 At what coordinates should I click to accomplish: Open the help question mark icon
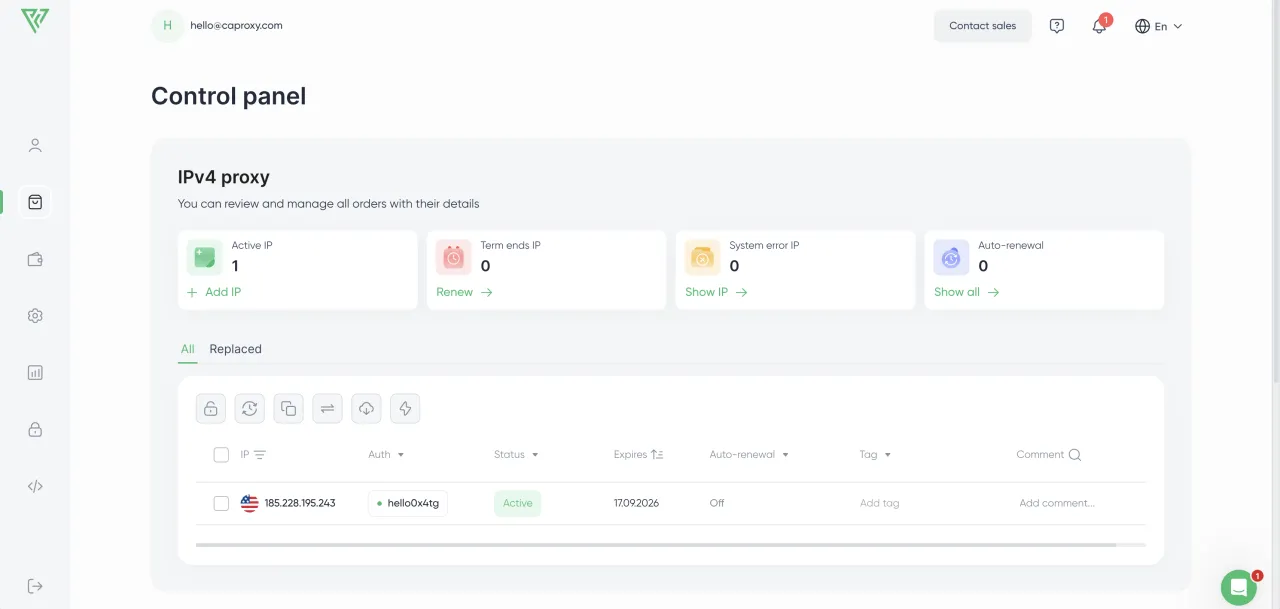click(1057, 26)
